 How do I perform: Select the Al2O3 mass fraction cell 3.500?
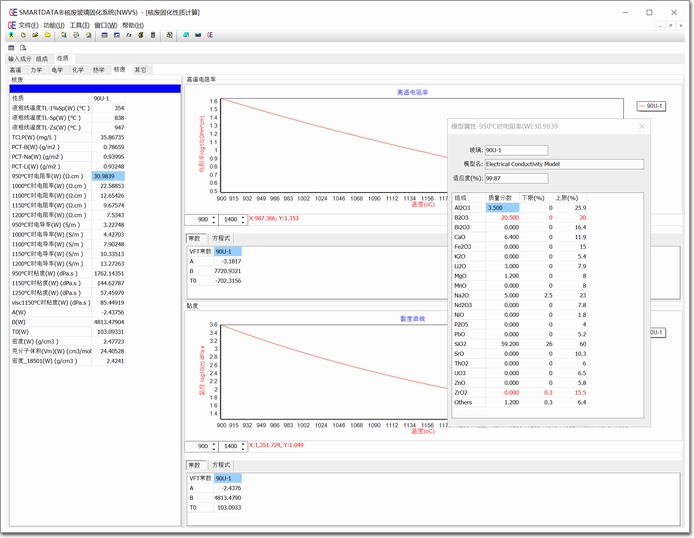(502, 207)
